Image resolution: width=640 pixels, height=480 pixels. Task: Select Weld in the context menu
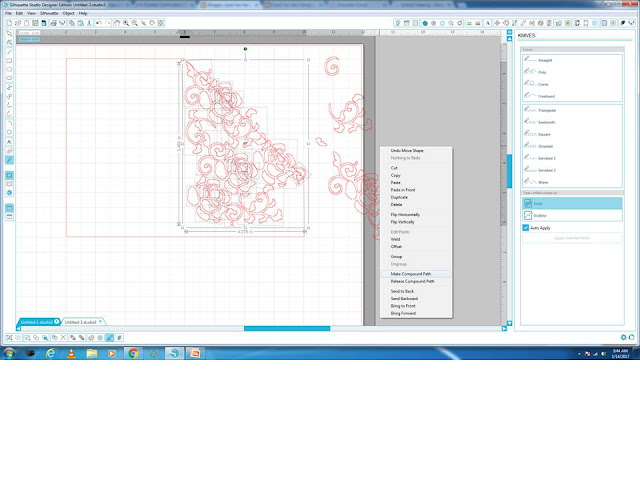(x=416, y=239)
